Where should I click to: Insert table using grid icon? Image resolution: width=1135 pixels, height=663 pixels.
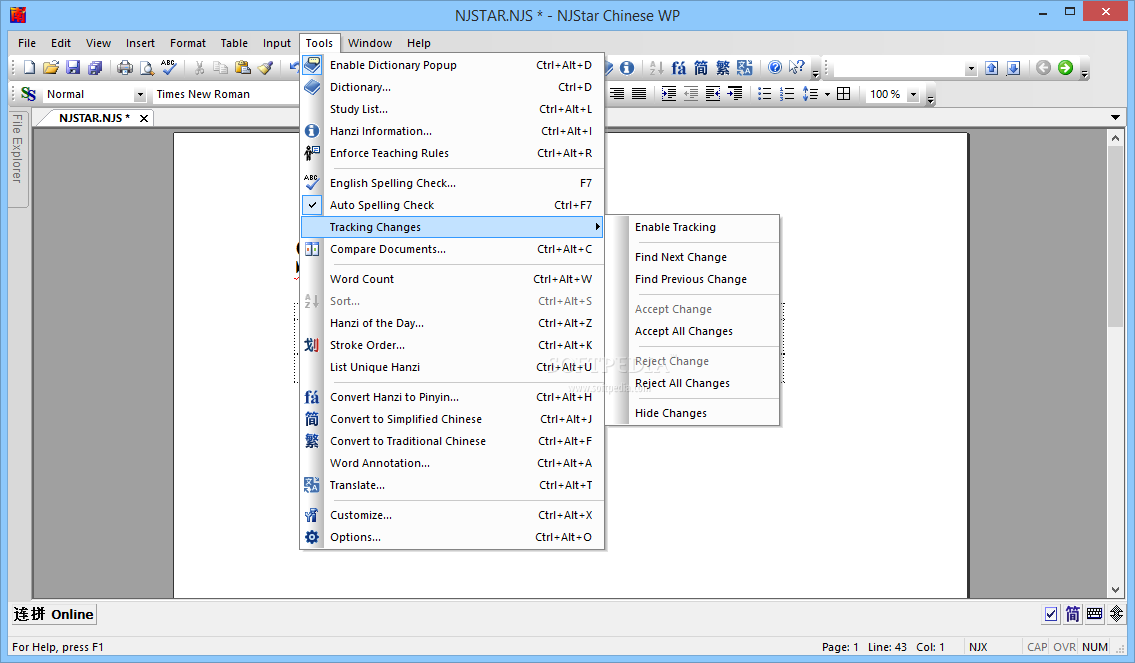(843, 93)
